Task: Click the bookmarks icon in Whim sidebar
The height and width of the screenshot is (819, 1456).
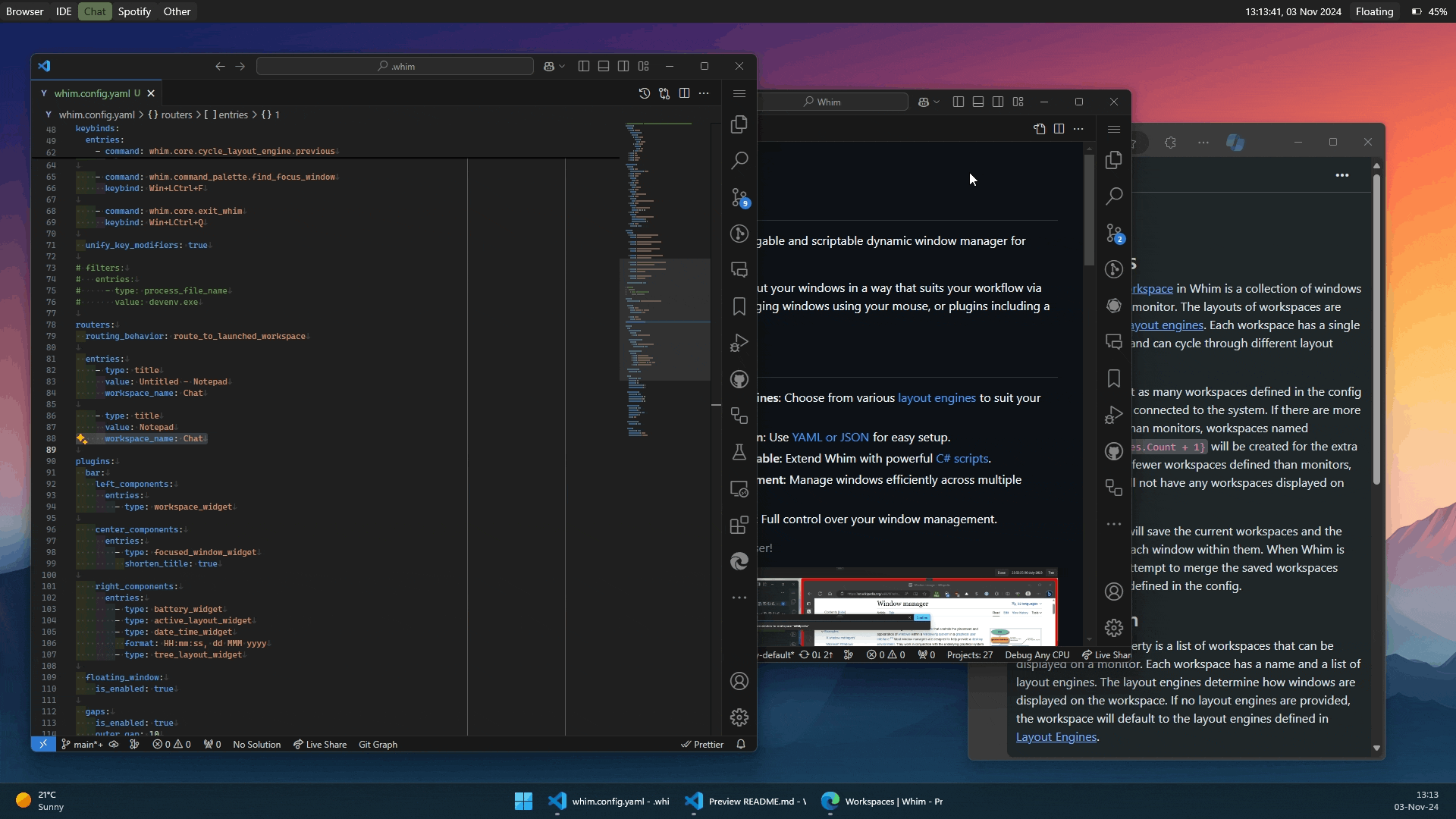Action: click(x=739, y=306)
